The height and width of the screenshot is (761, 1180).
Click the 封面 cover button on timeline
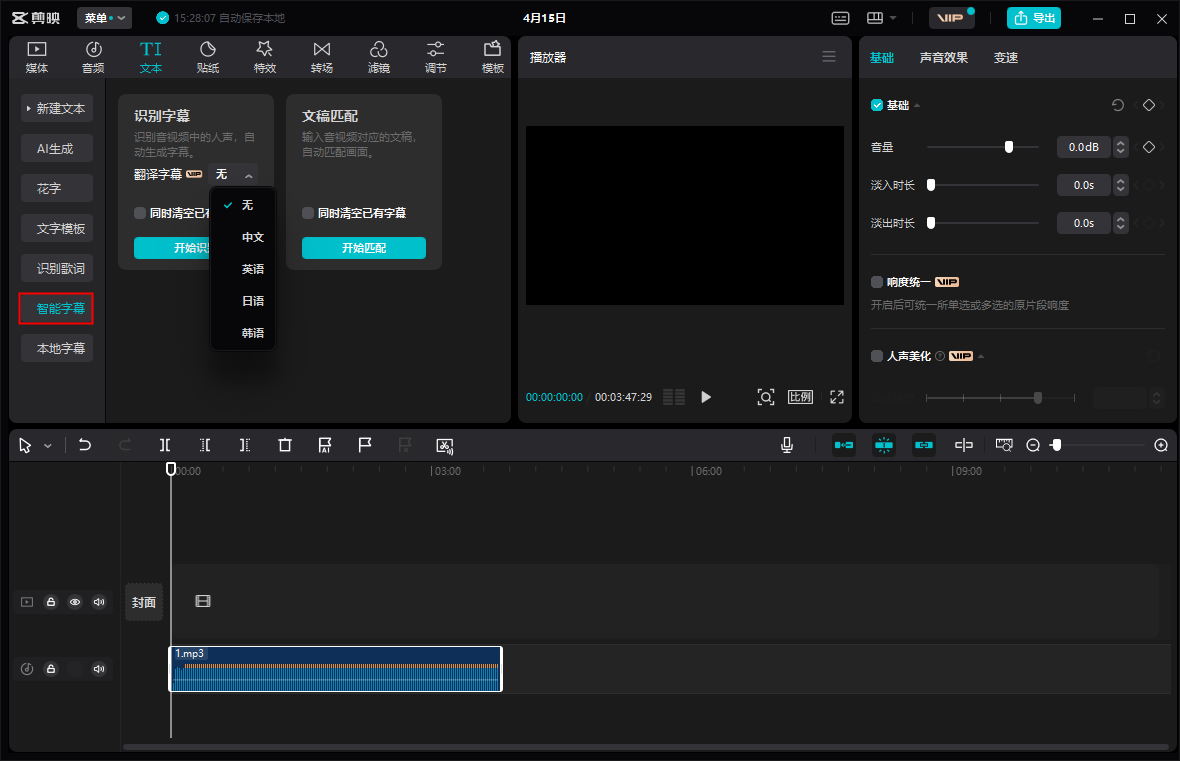pyautogui.click(x=144, y=602)
